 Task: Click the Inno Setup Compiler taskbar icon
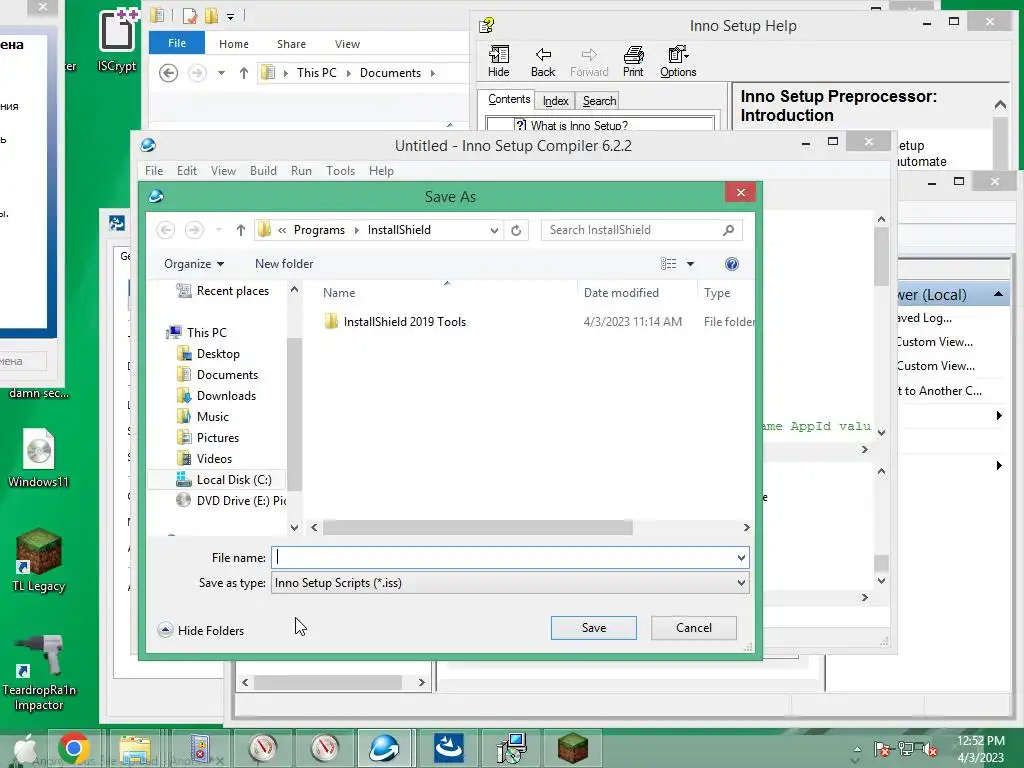click(384, 748)
